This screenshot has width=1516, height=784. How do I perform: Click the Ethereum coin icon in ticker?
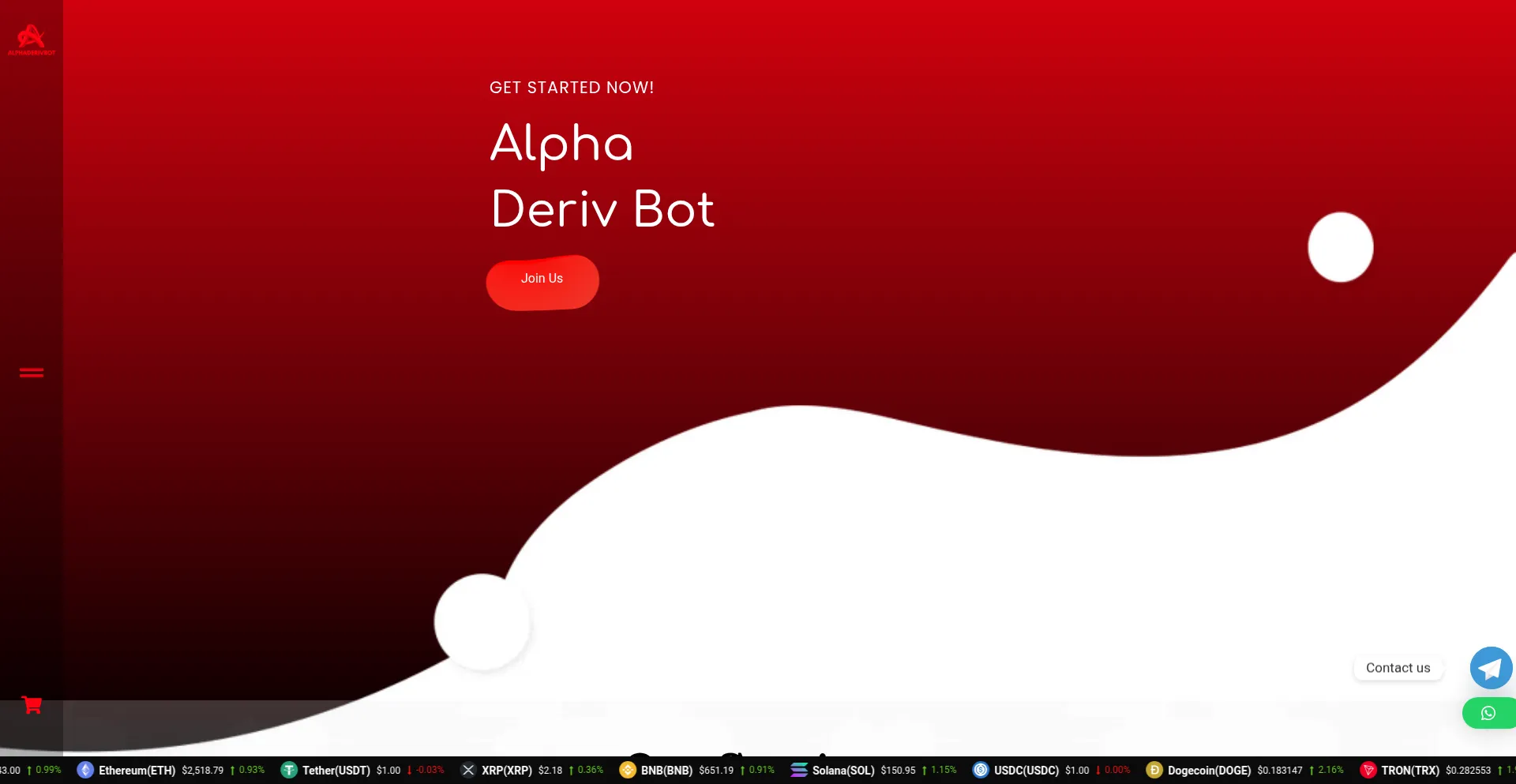(x=85, y=770)
